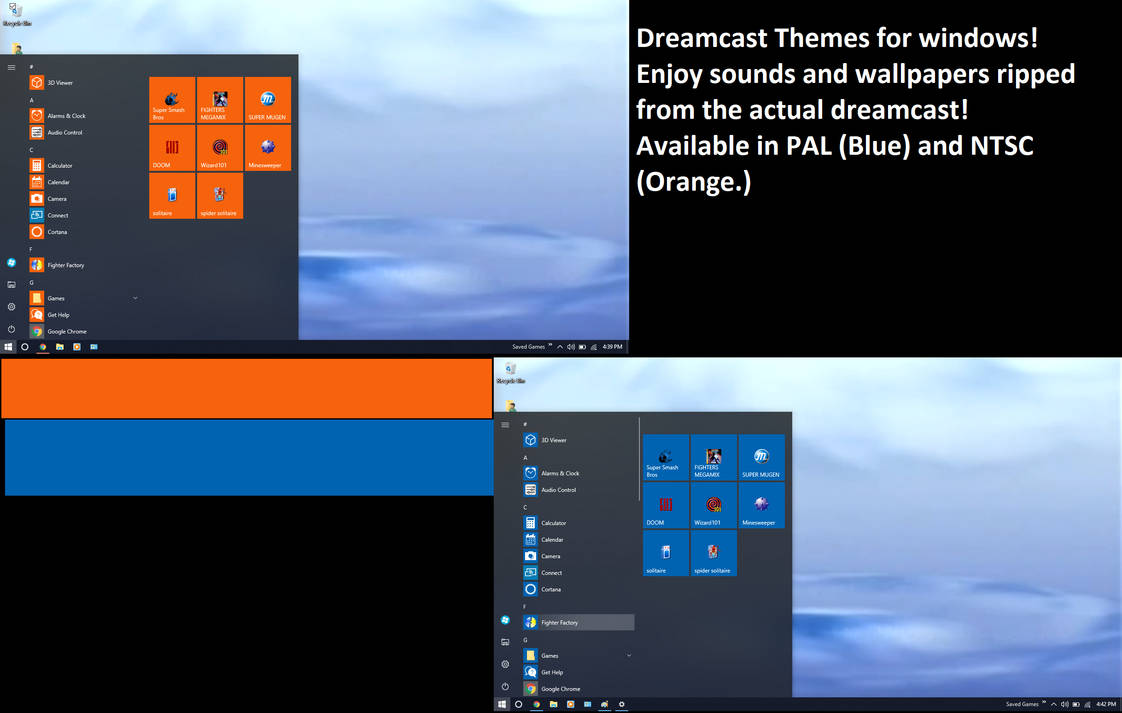This screenshot has width=1122, height=713.
Task: Launch the orange Minesweeper tile
Action: pos(268,147)
